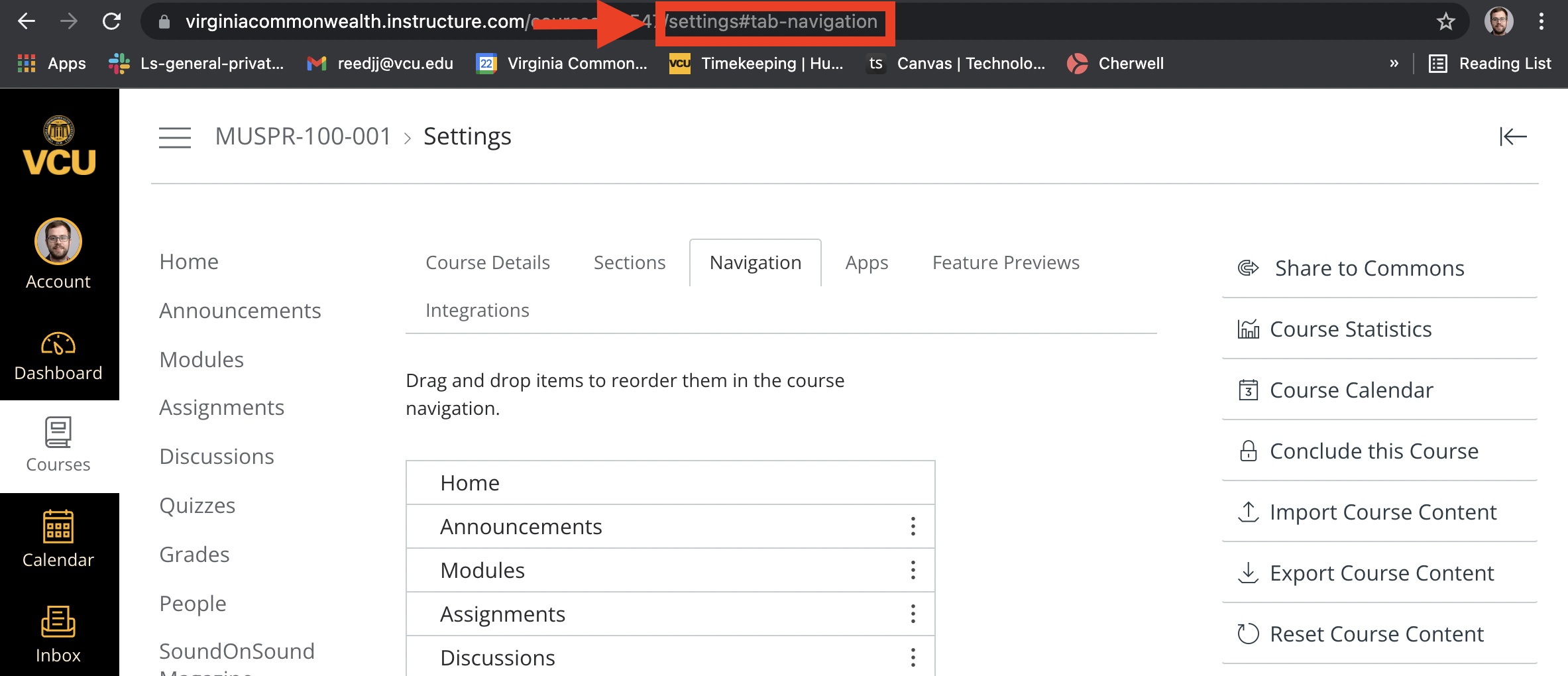Open Grades in the course menu
This screenshot has height=676, width=1568.
point(194,554)
